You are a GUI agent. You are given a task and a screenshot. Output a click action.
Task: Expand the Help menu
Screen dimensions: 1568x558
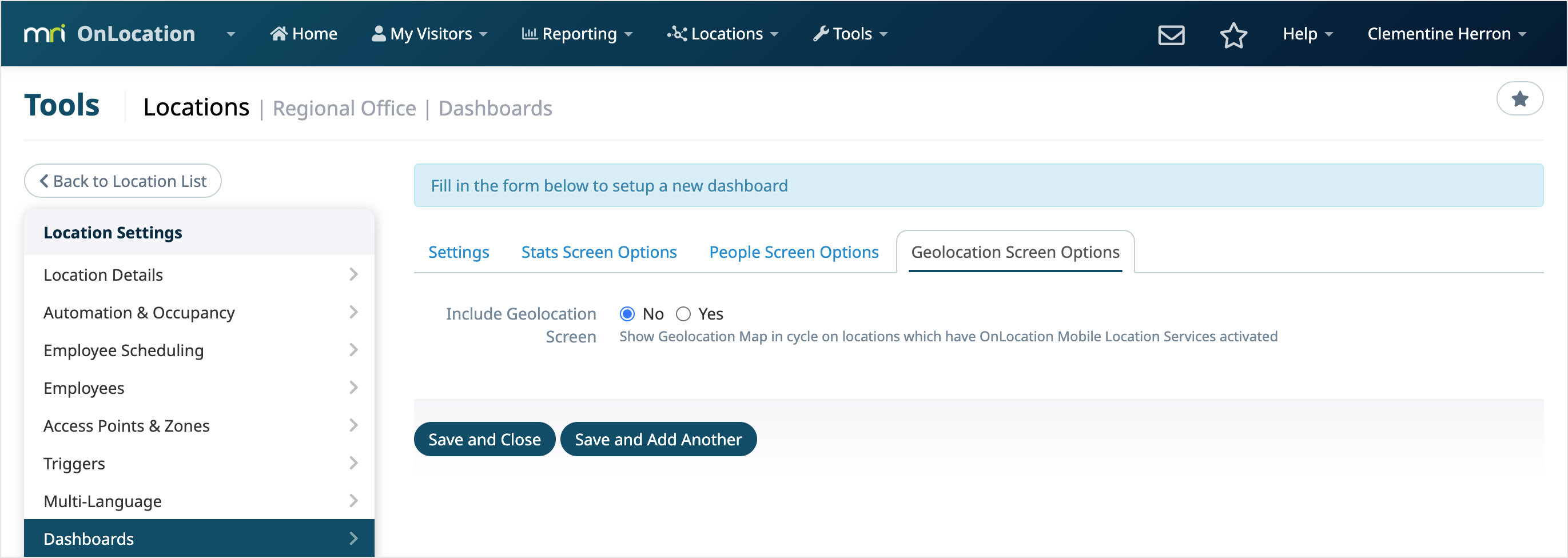[x=1307, y=34]
